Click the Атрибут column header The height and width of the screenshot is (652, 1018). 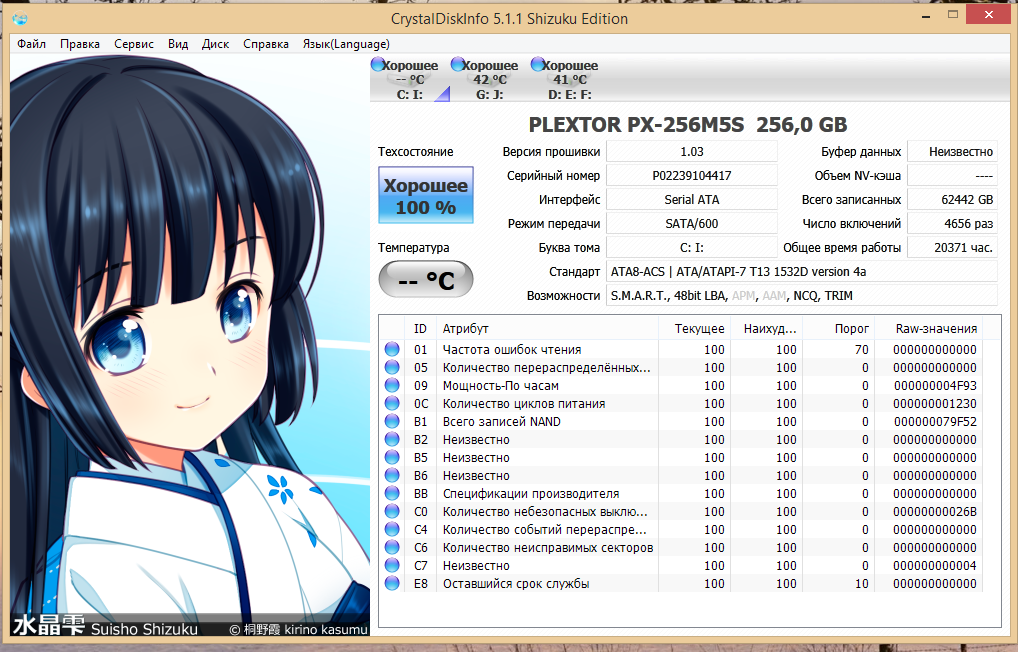tap(547, 329)
